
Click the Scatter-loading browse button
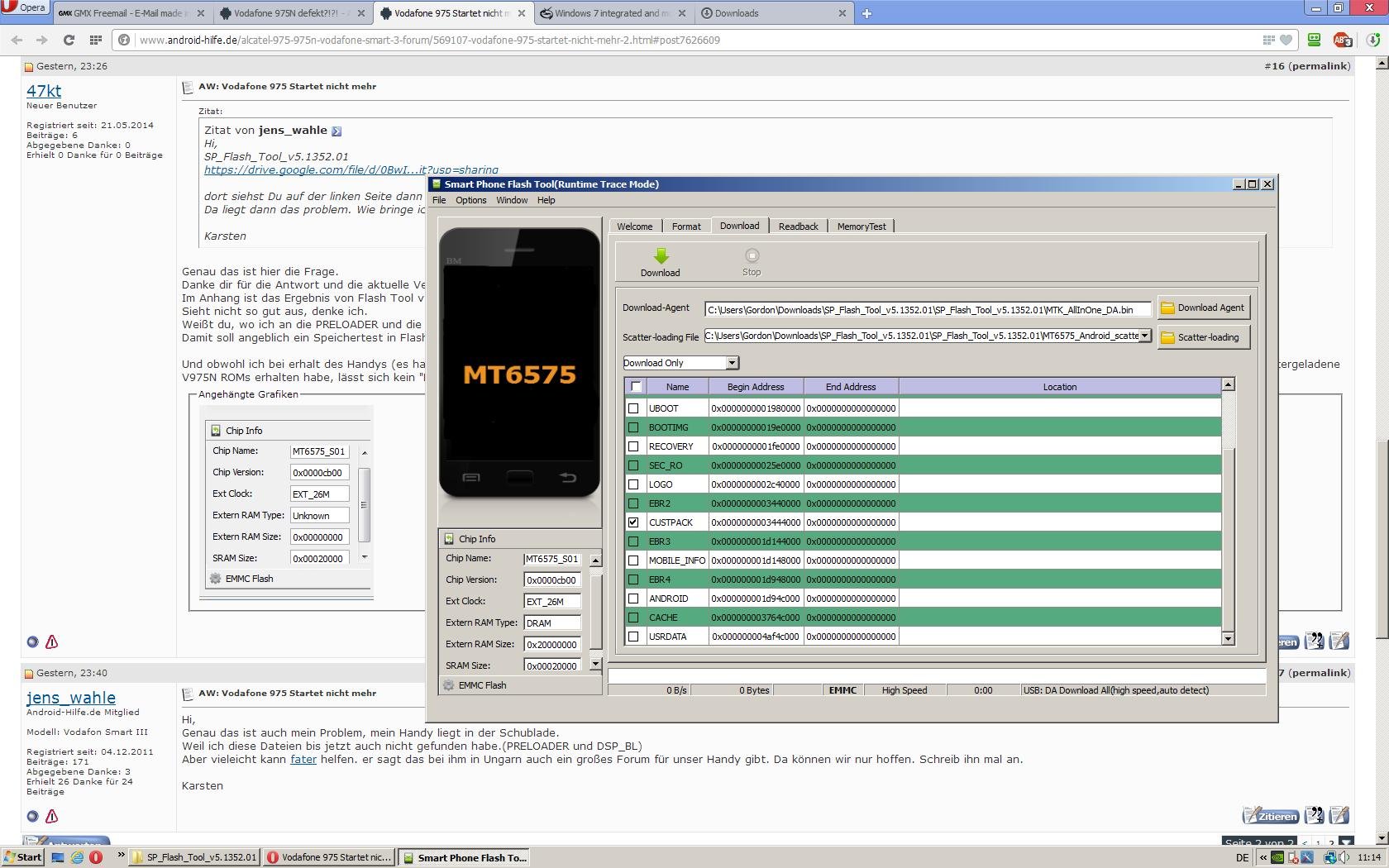coord(1203,337)
